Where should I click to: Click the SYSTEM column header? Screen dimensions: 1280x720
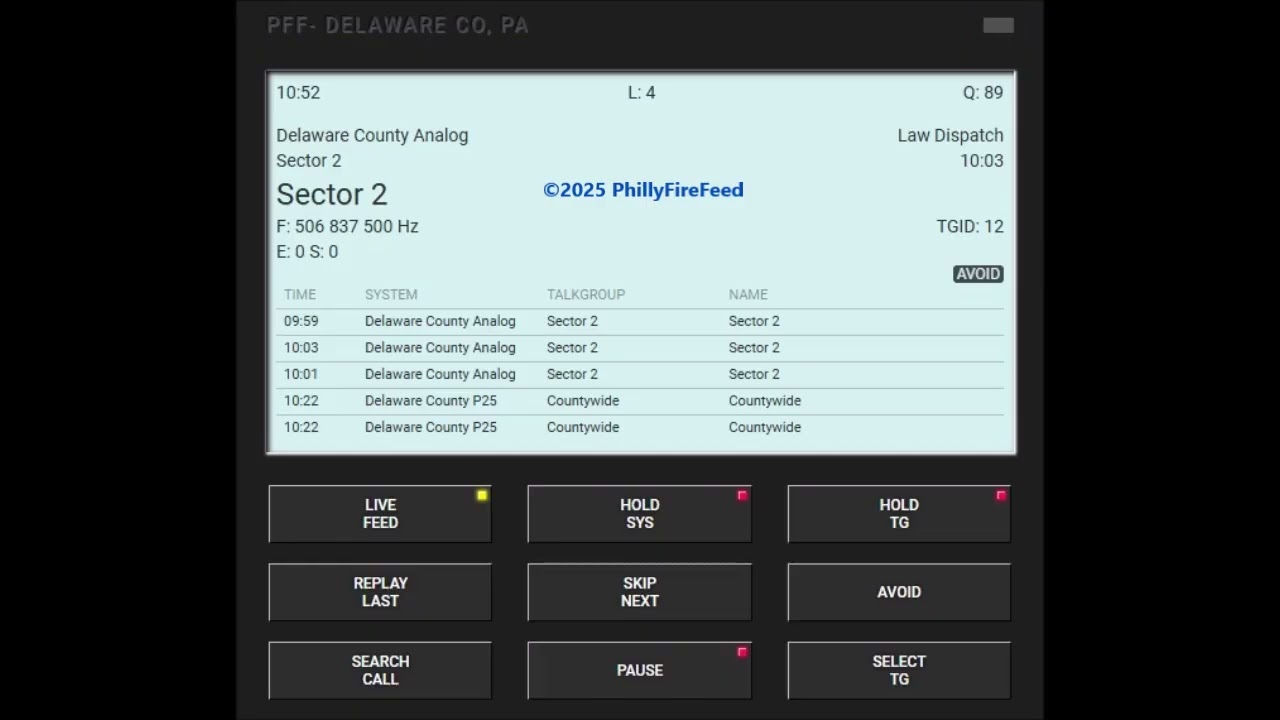[391, 294]
